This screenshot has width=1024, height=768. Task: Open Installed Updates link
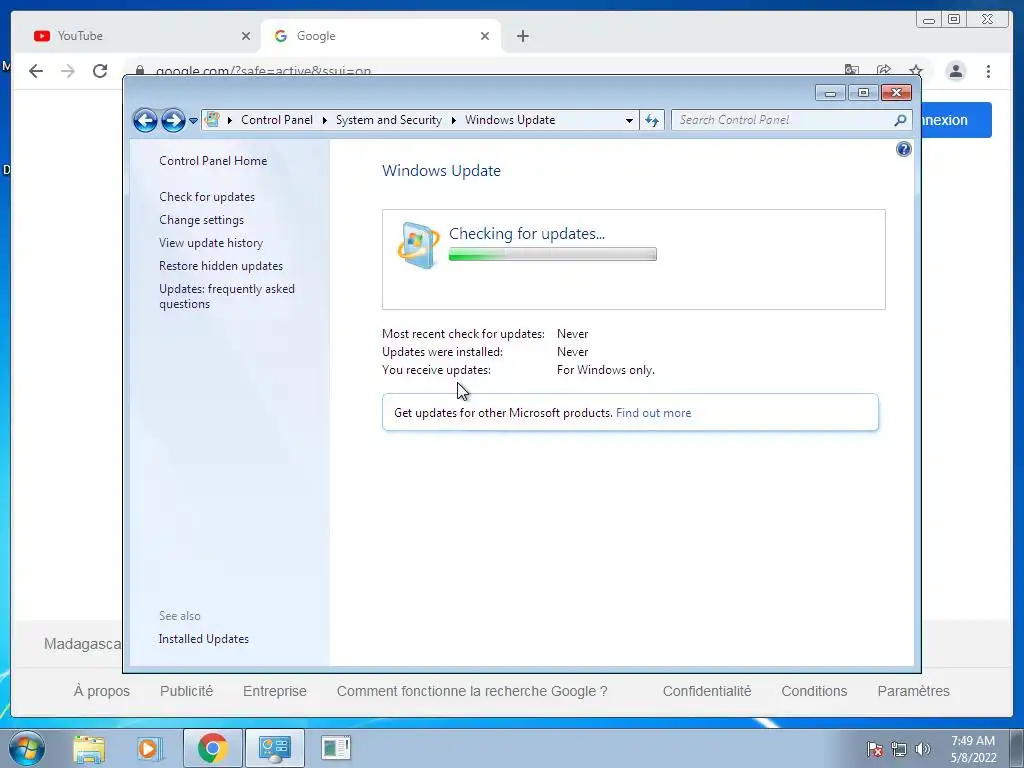204,639
